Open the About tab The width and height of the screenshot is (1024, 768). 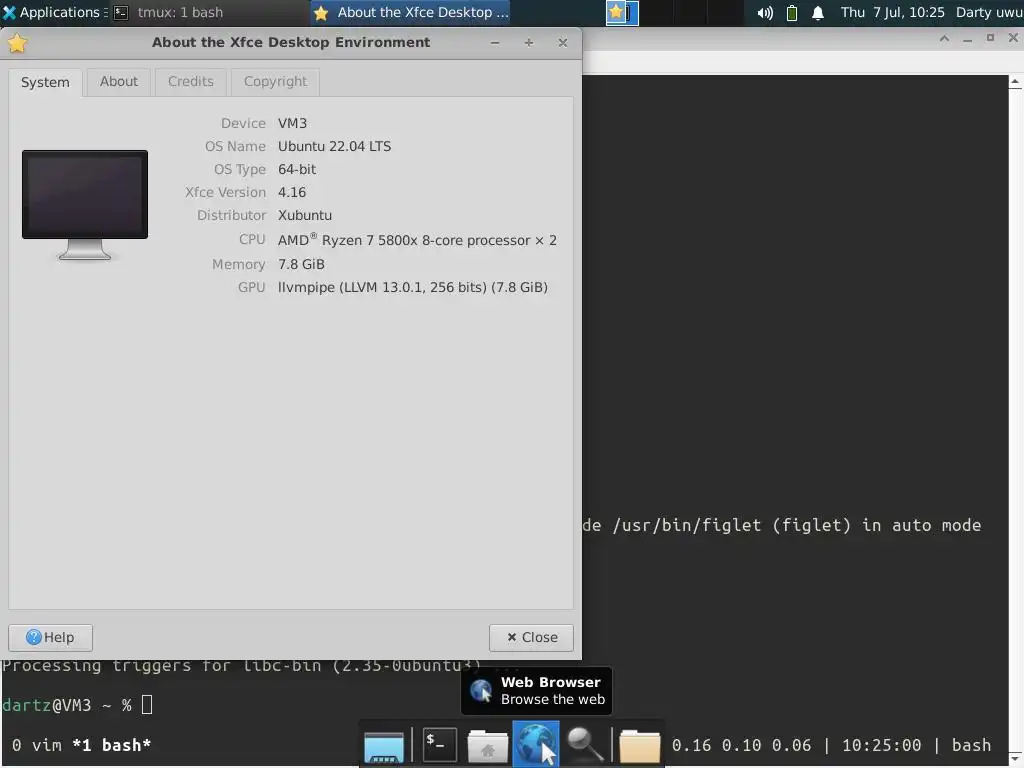pos(119,82)
